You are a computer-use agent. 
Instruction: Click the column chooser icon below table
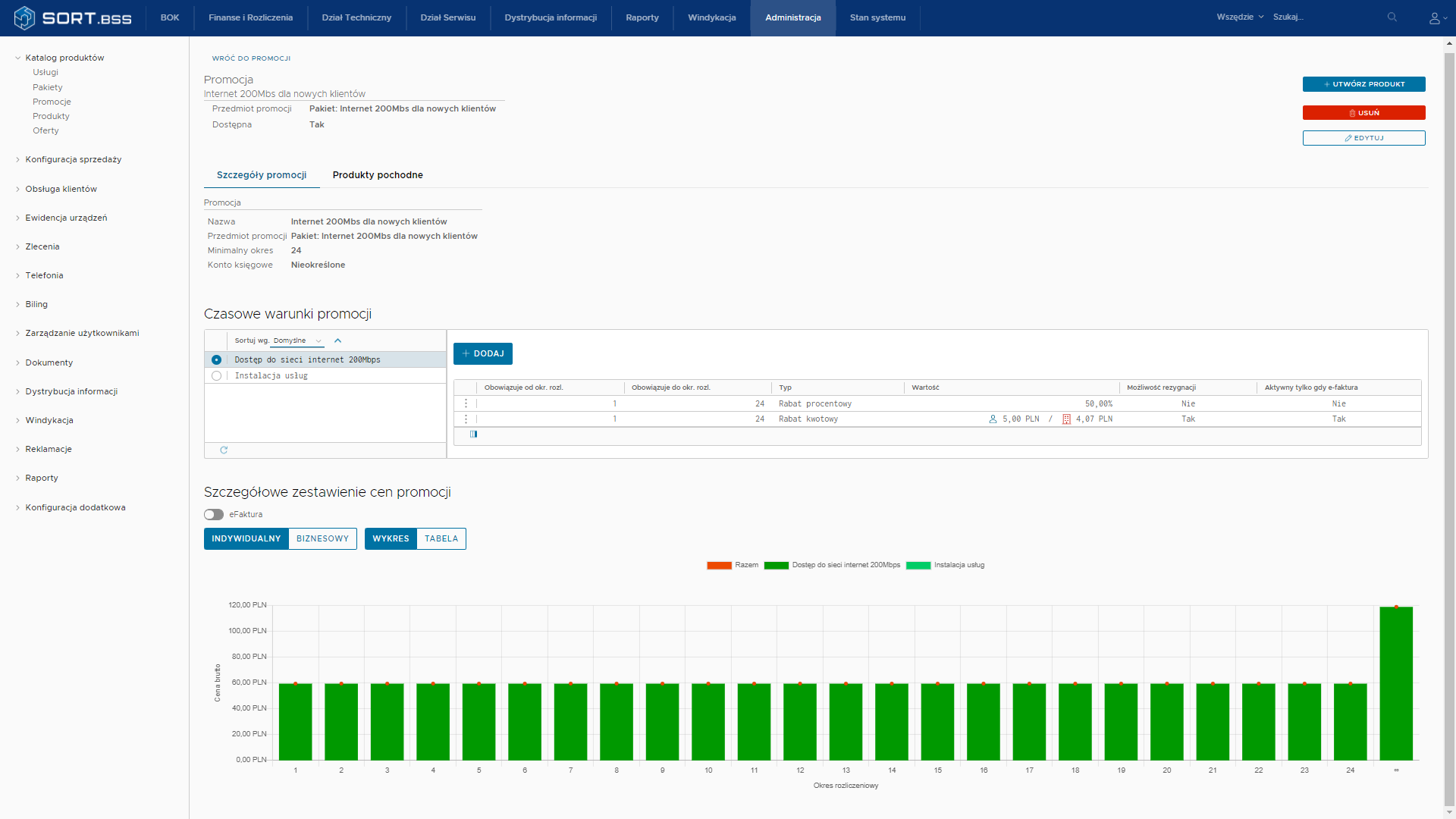click(x=473, y=435)
